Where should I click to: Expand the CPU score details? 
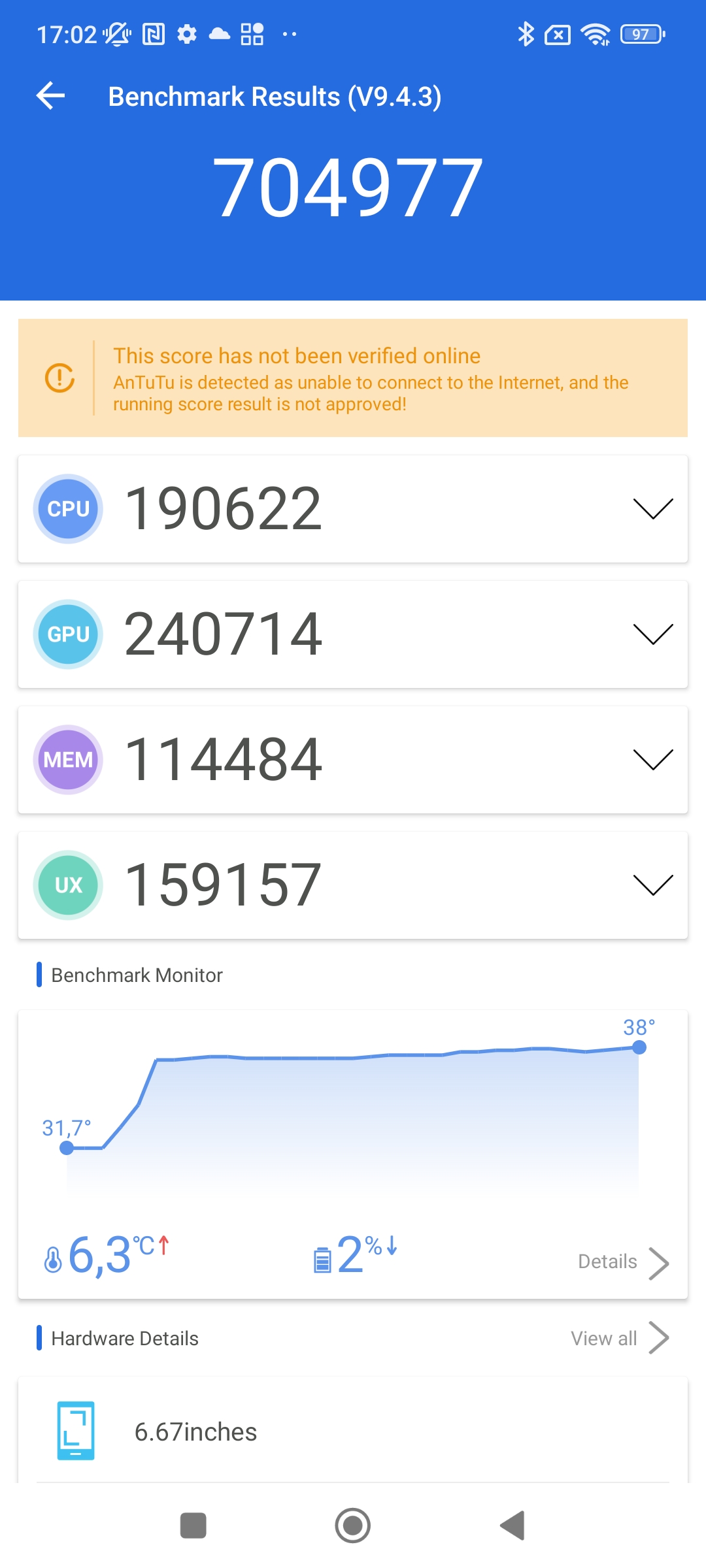(652, 509)
